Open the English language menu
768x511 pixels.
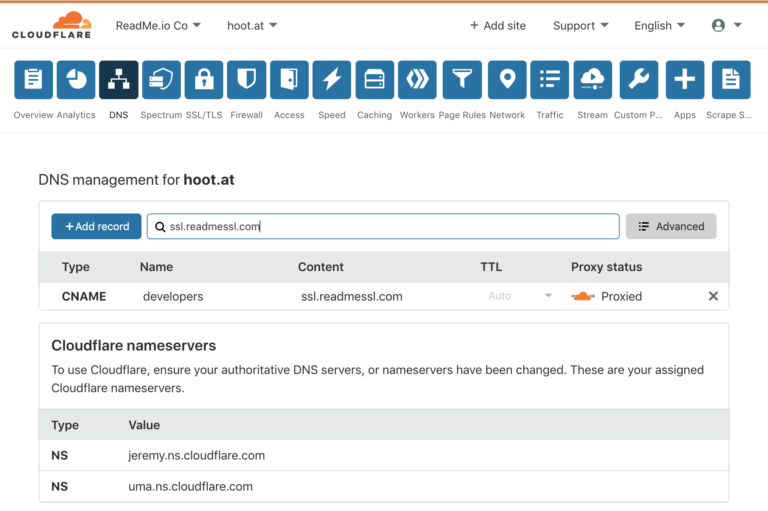pyautogui.click(x=659, y=25)
